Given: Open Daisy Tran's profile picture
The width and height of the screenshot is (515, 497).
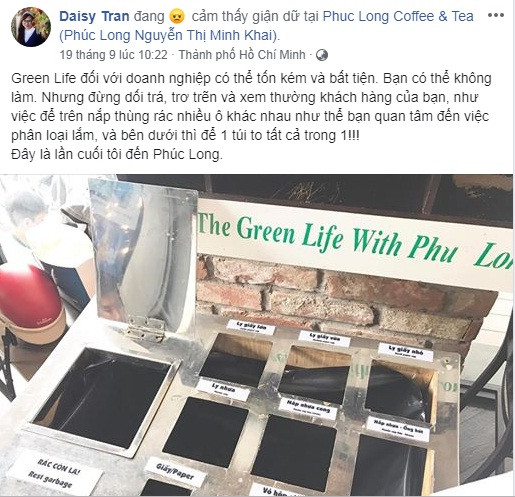Looking at the screenshot, I should pos(31,27).
